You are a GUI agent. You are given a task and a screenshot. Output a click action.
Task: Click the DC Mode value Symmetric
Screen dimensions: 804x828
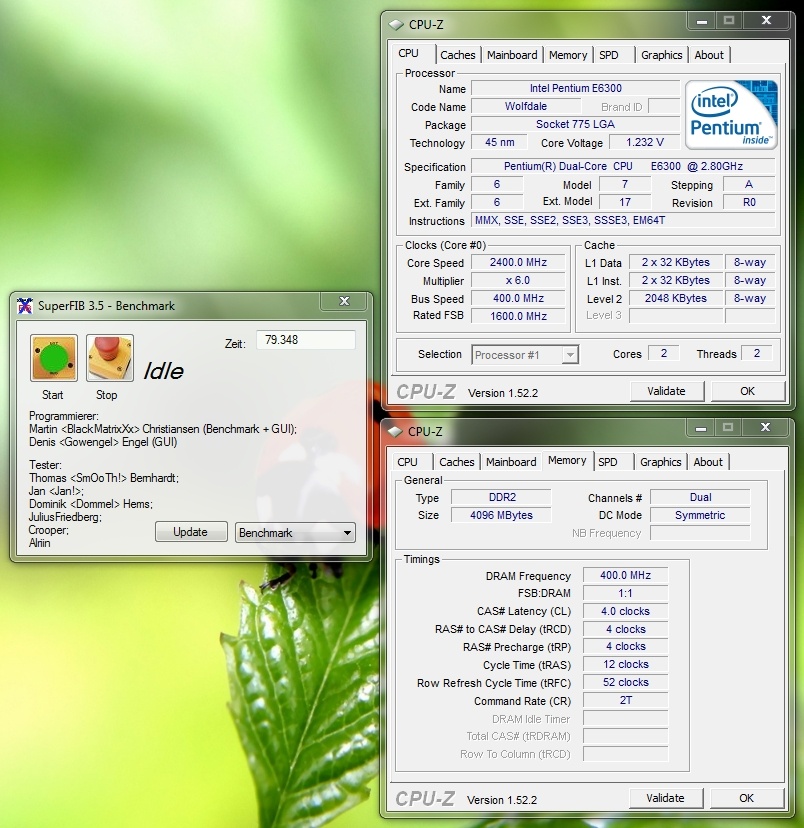(x=700, y=515)
